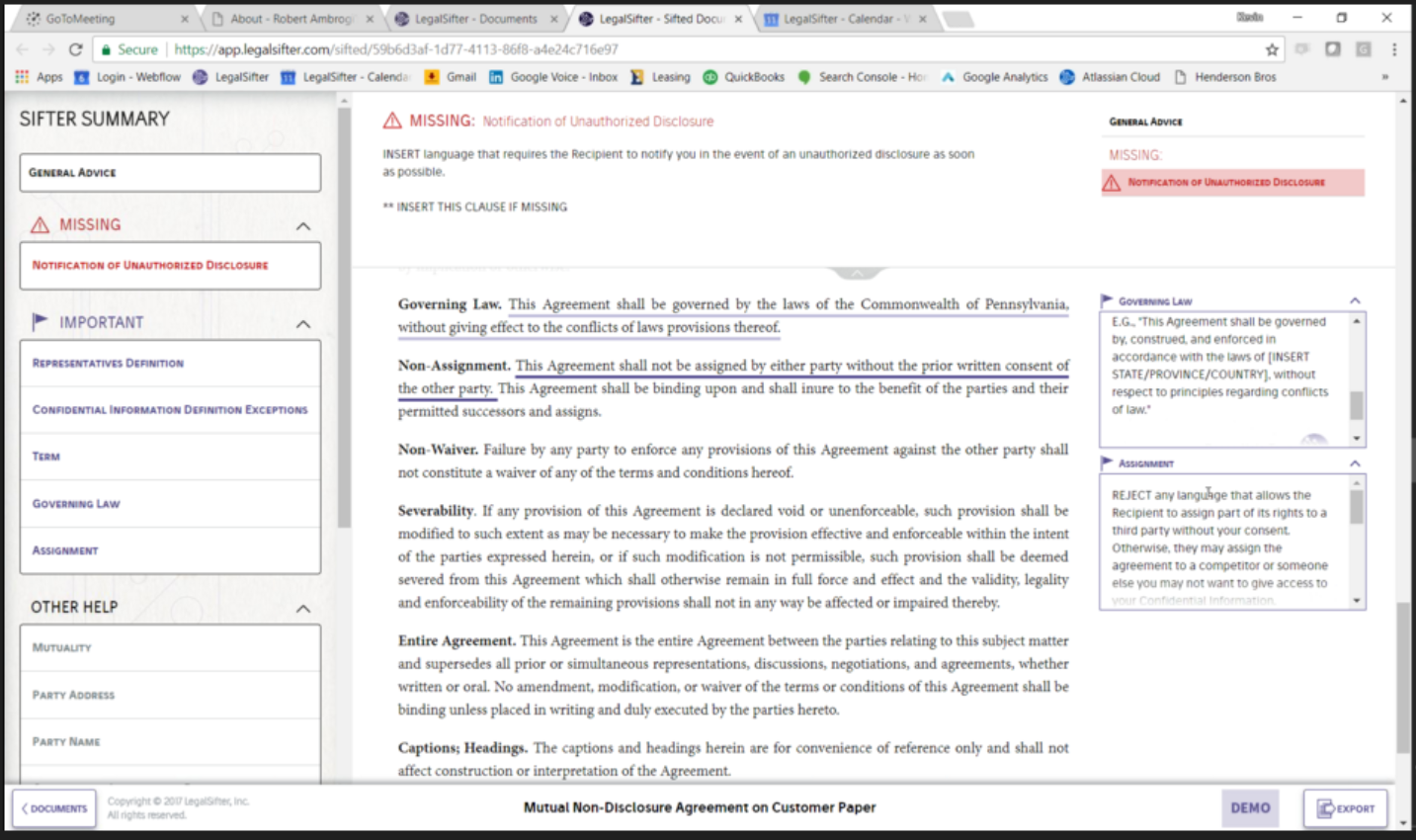The image size is (1416, 840).
Task: Click the browser back arrow
Action: click(x=22, y=49)
